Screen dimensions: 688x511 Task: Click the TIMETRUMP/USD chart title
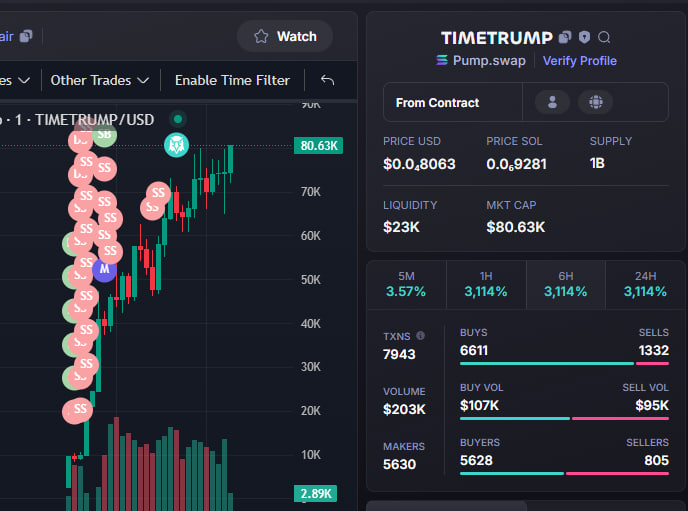coord(94,120)
